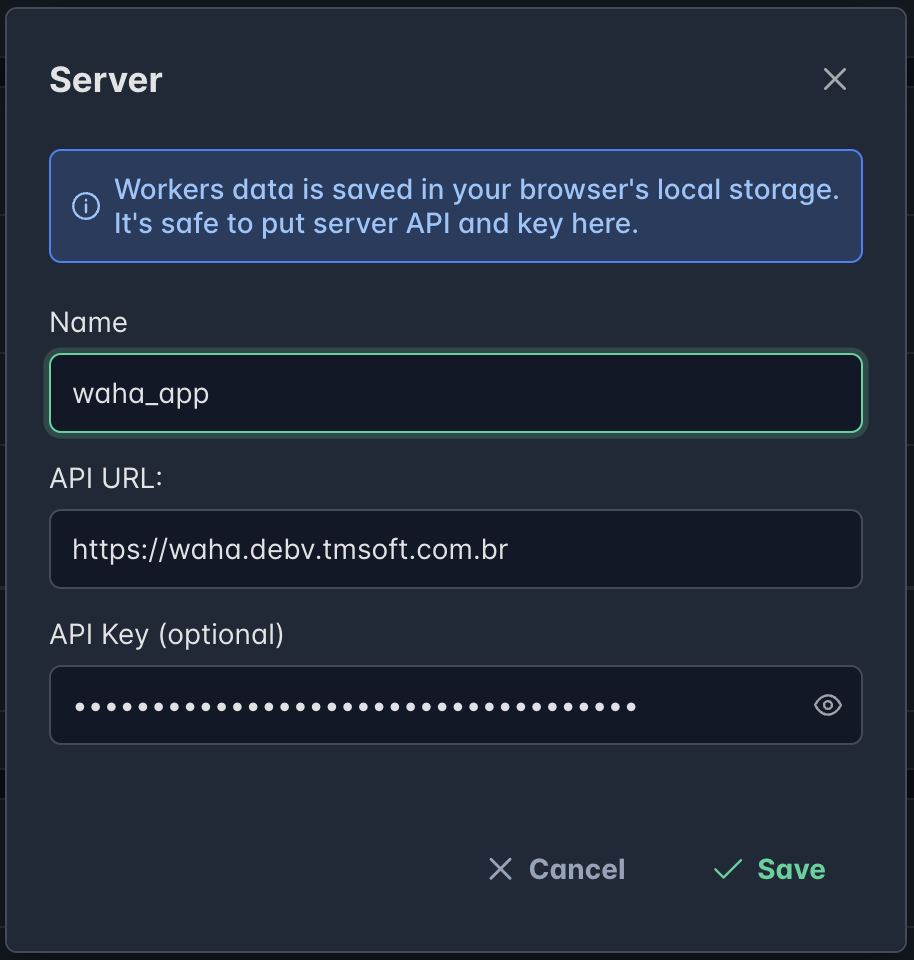Click the 'API URL:' label
914x960 pixels.
(106, 478)
